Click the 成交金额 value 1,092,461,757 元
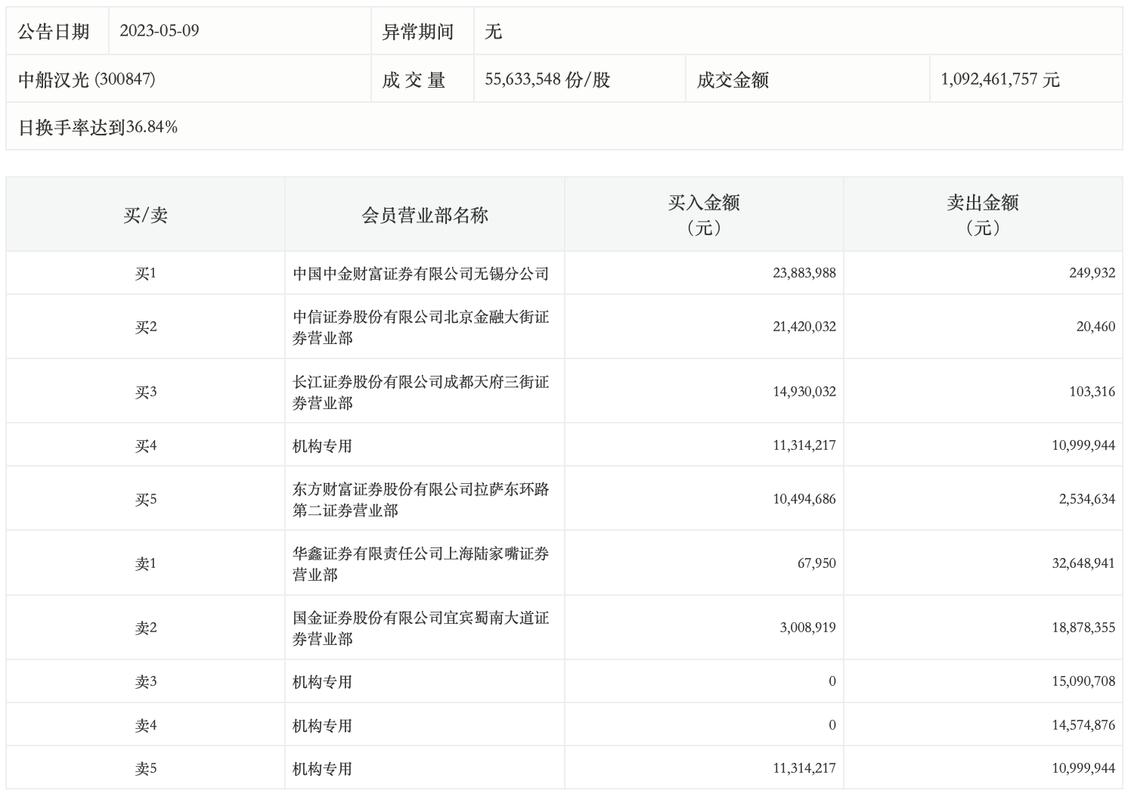Image resolution: width=1131 pixels, height=800 pixels. [x=1000, y=80]
